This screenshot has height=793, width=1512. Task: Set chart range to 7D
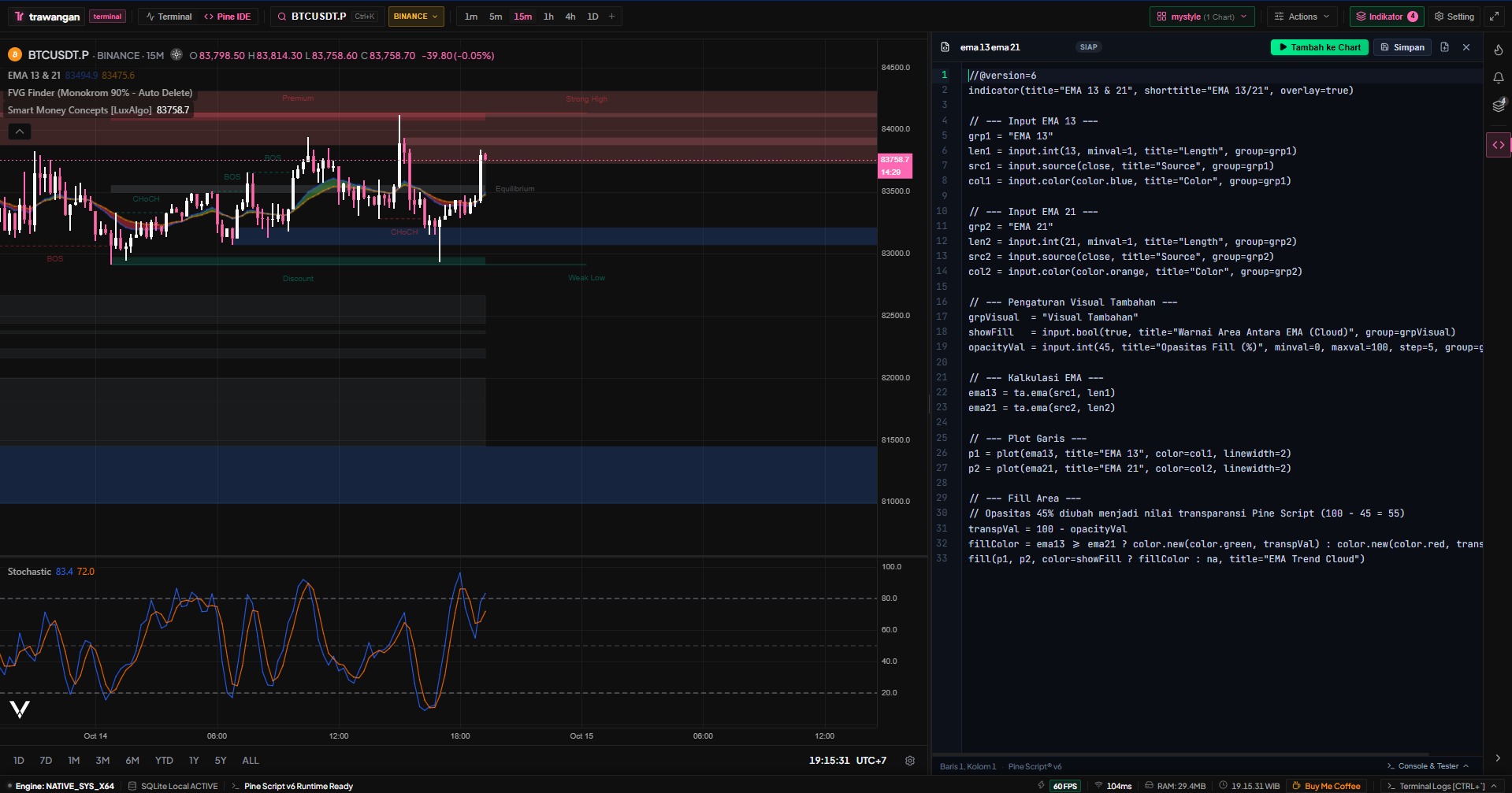pos(46,761)
